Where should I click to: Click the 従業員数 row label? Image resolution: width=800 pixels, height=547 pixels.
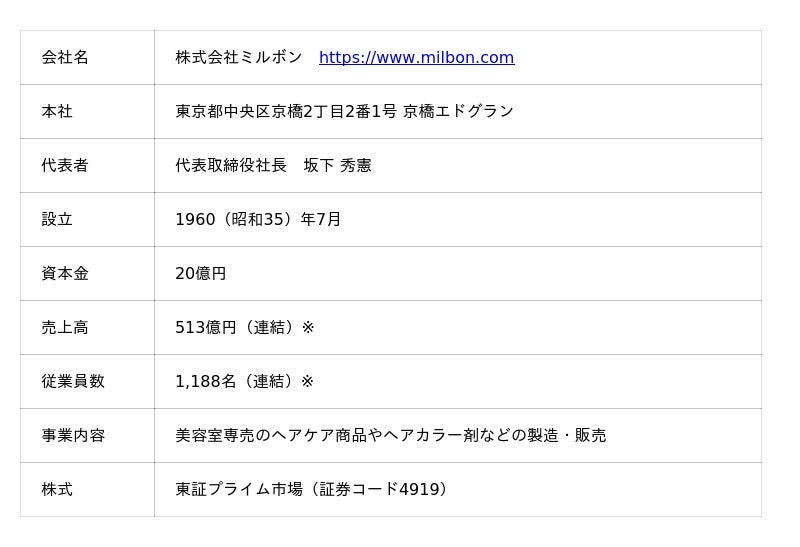(73, 382)
